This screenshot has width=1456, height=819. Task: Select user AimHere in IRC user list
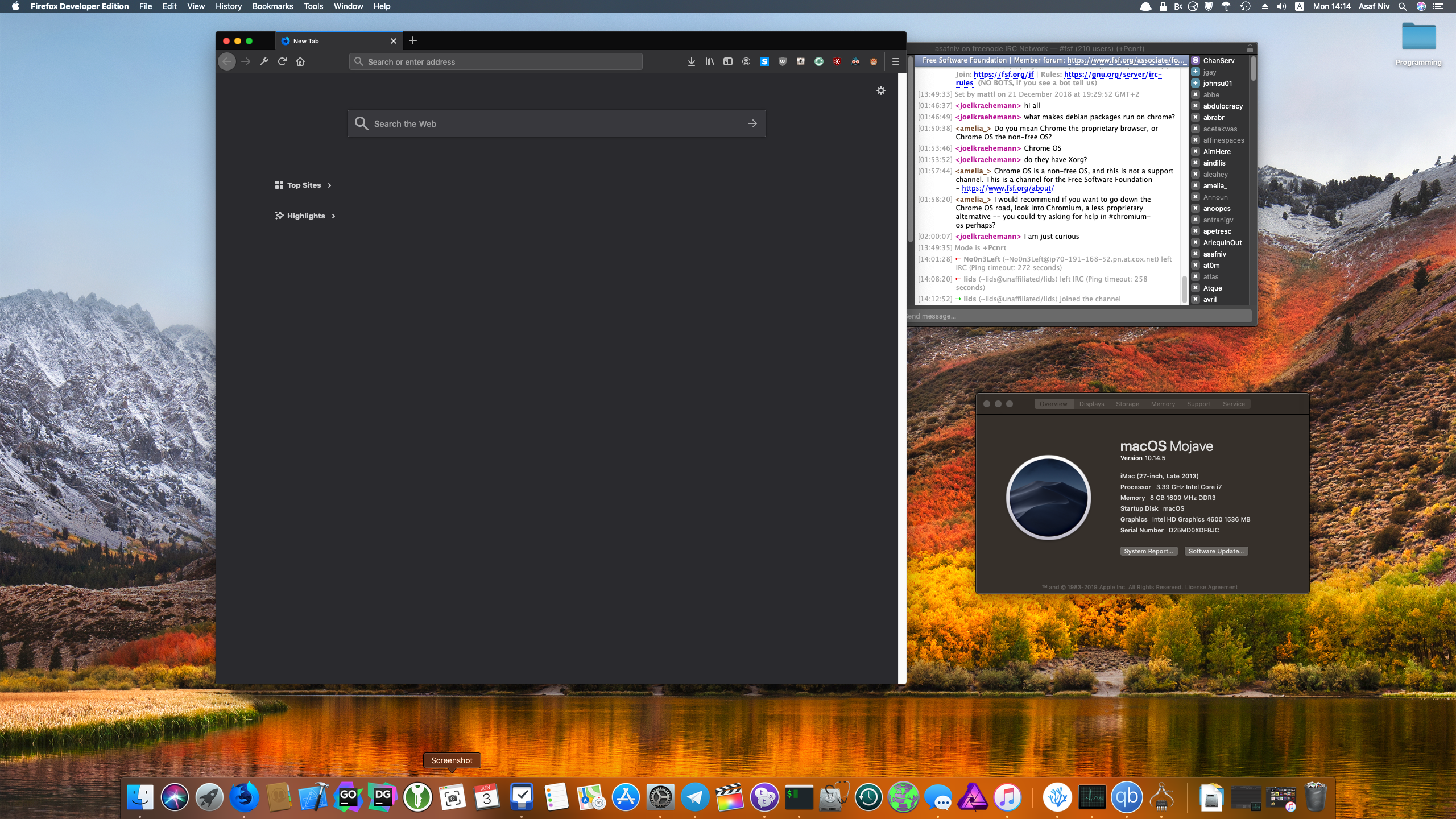[1217, 152]
